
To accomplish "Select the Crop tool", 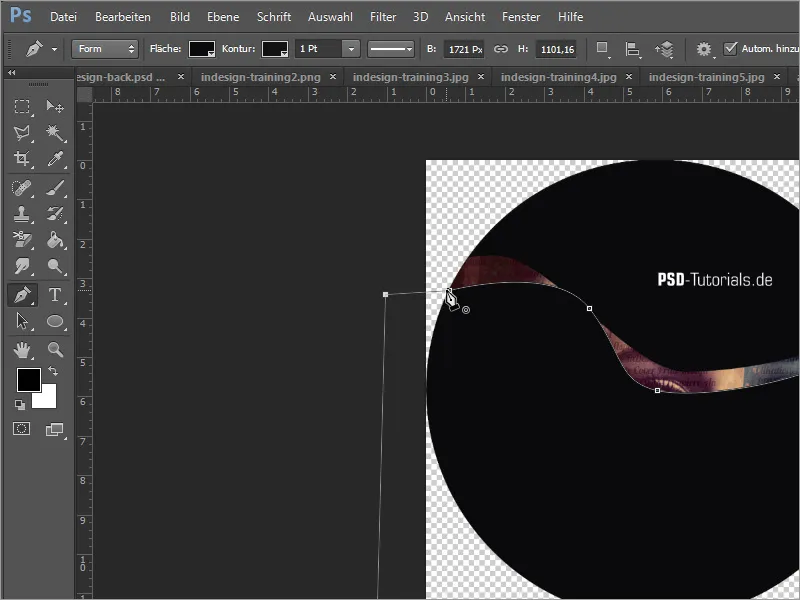I will coord(21,159).
